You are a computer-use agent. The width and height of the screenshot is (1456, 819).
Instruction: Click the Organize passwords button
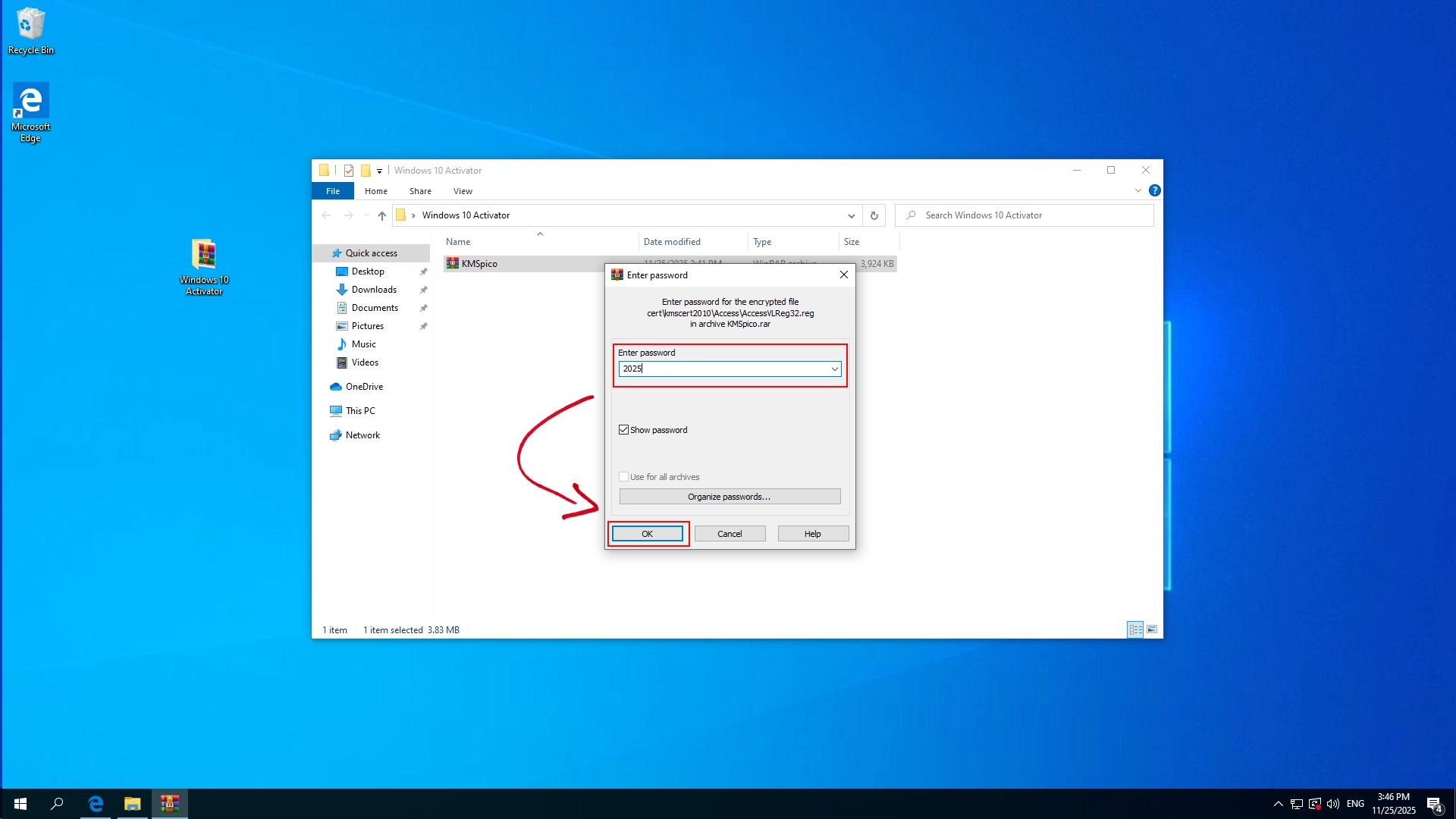[730, 497]
